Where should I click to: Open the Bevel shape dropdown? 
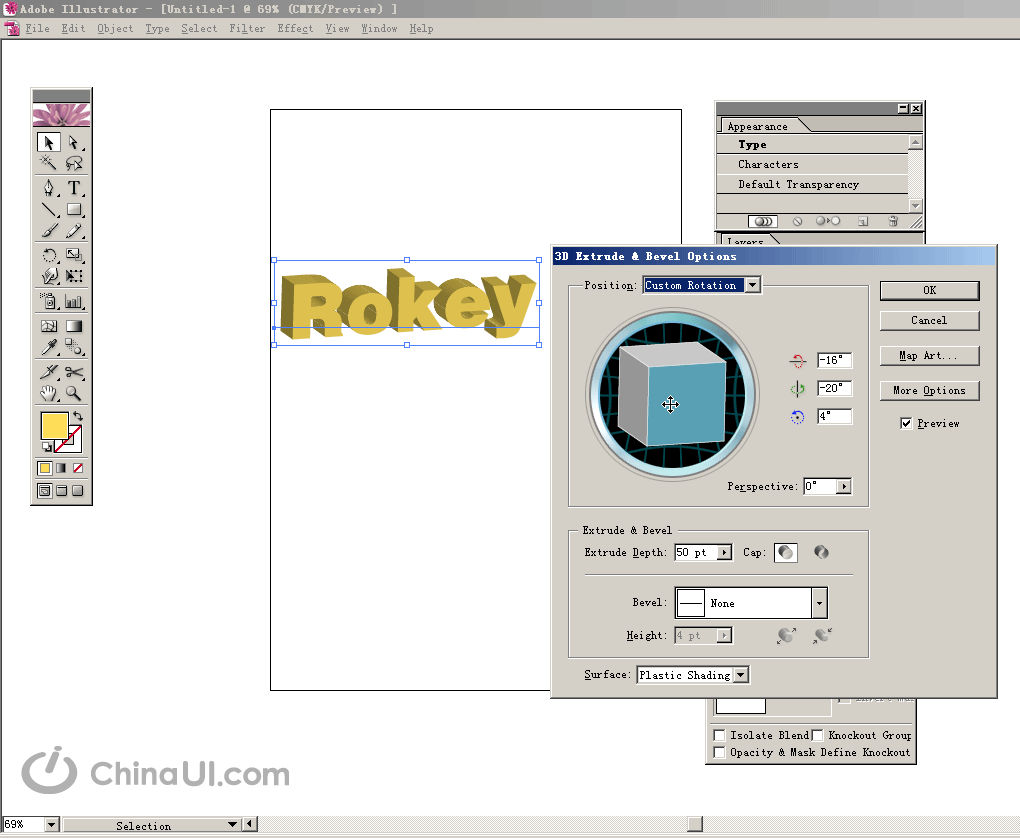819,603
